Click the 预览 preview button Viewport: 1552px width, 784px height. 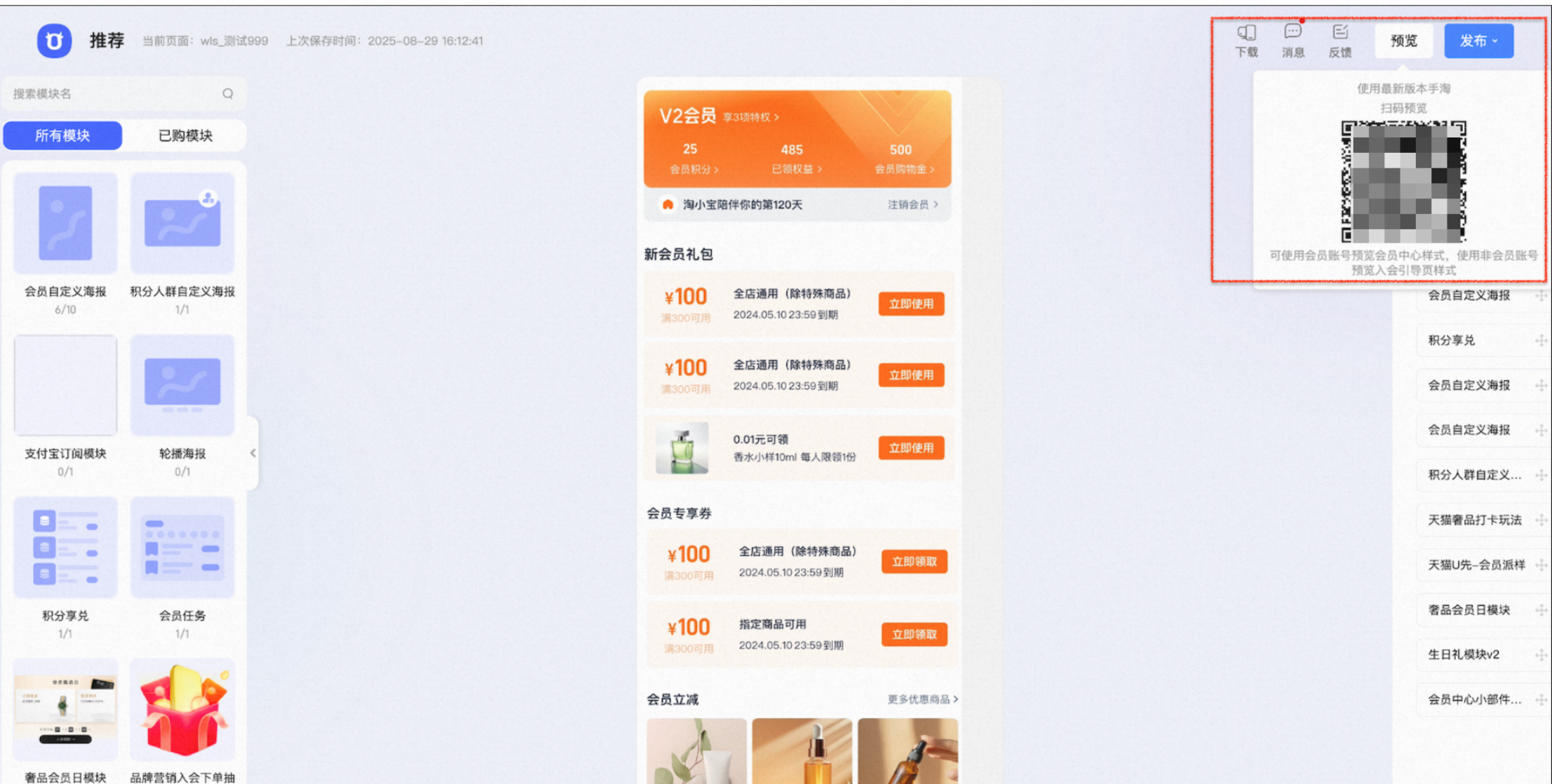1403,41
